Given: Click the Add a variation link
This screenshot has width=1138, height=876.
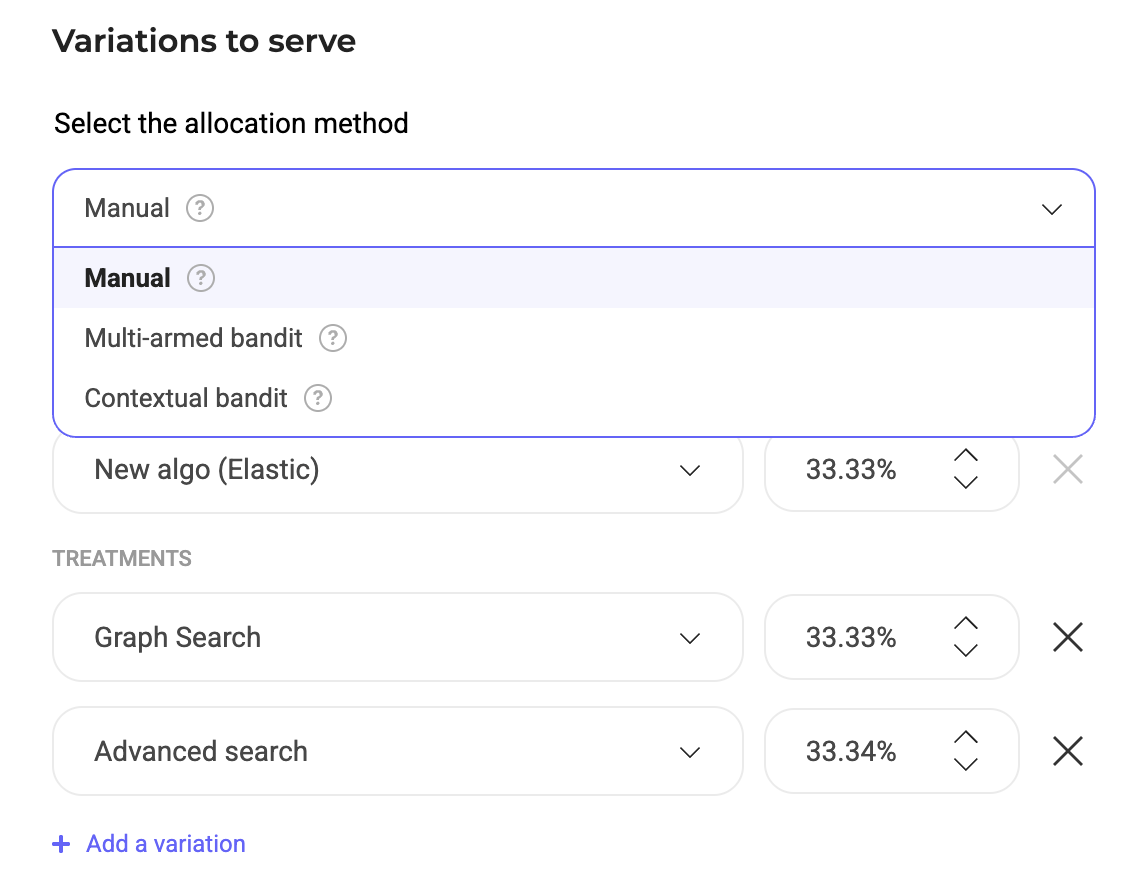Looking at the screenshot, I should (x=165, y=844).
